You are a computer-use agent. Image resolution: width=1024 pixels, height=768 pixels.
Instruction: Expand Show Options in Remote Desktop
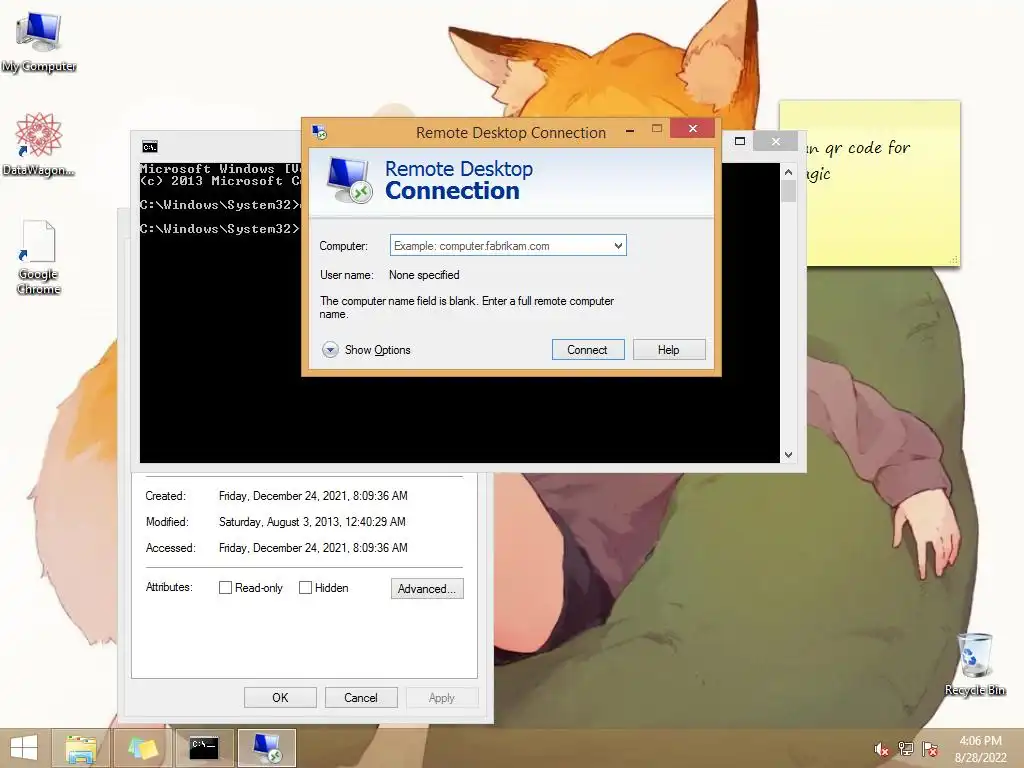(366, 350)
